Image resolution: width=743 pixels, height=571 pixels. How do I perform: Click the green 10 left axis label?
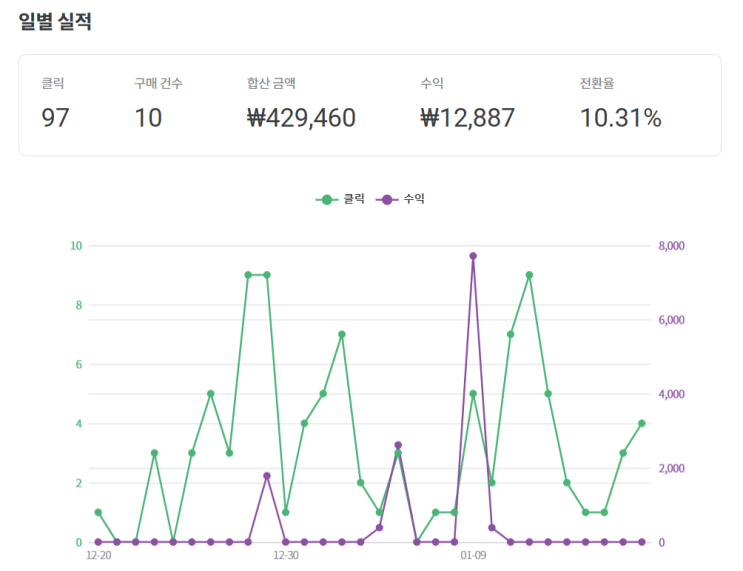[76, 246]
